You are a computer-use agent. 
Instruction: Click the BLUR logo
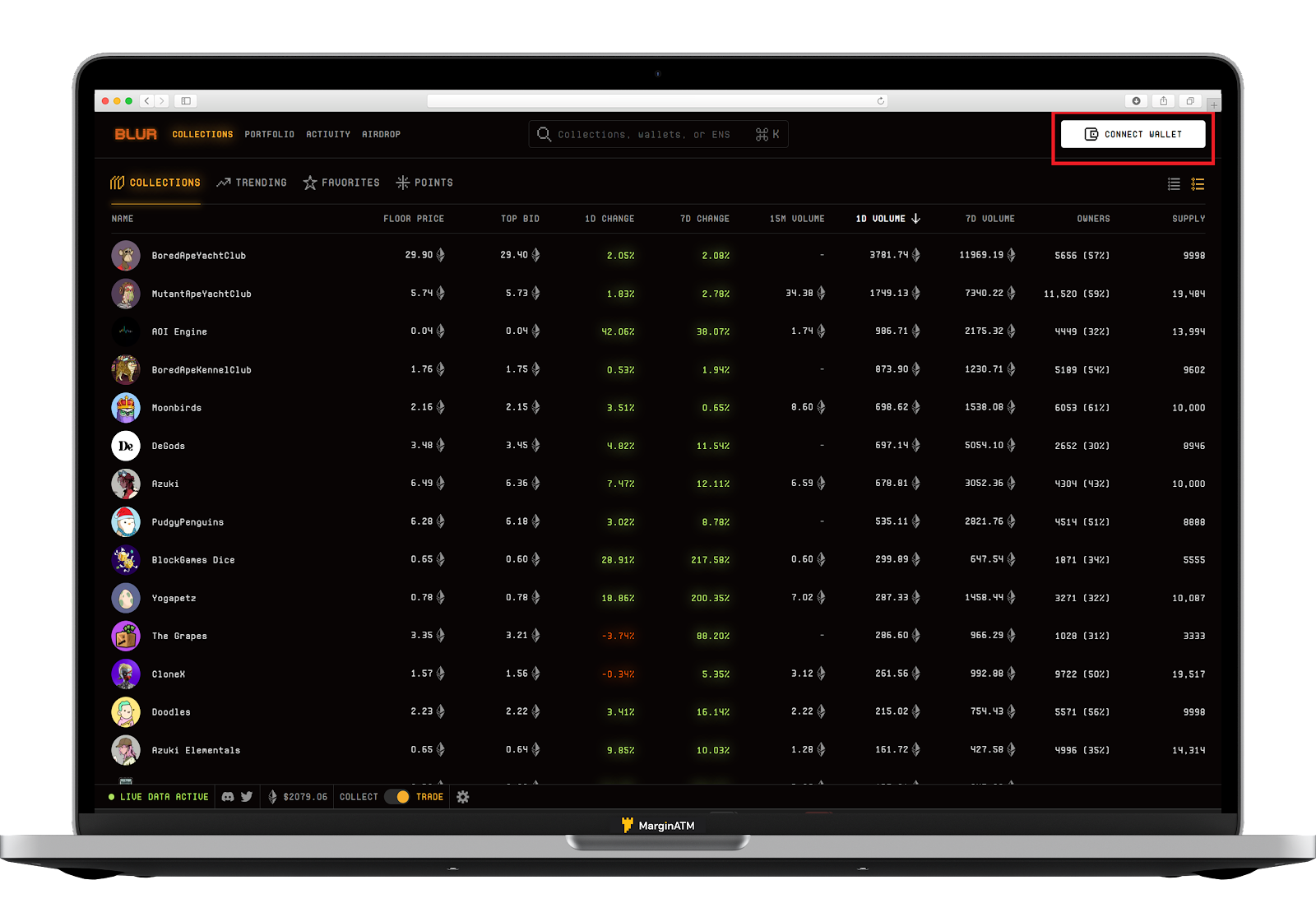(136, 134)
